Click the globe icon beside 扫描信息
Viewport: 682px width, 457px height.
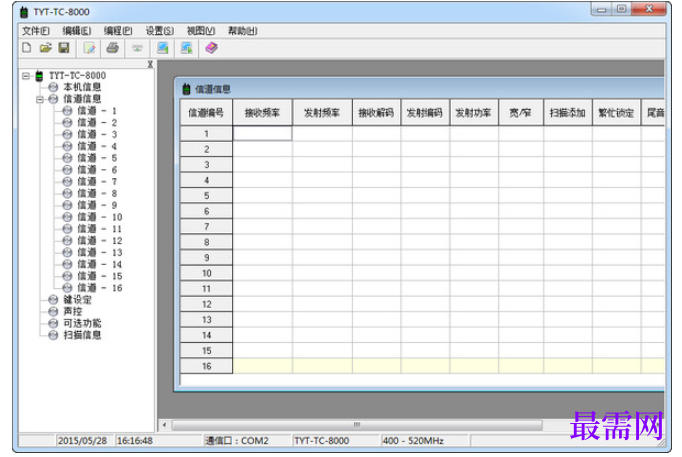[53, 335]
